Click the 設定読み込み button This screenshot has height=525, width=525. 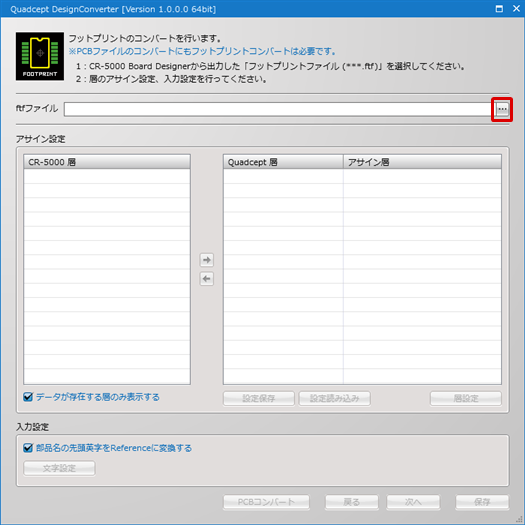(334, 398)
